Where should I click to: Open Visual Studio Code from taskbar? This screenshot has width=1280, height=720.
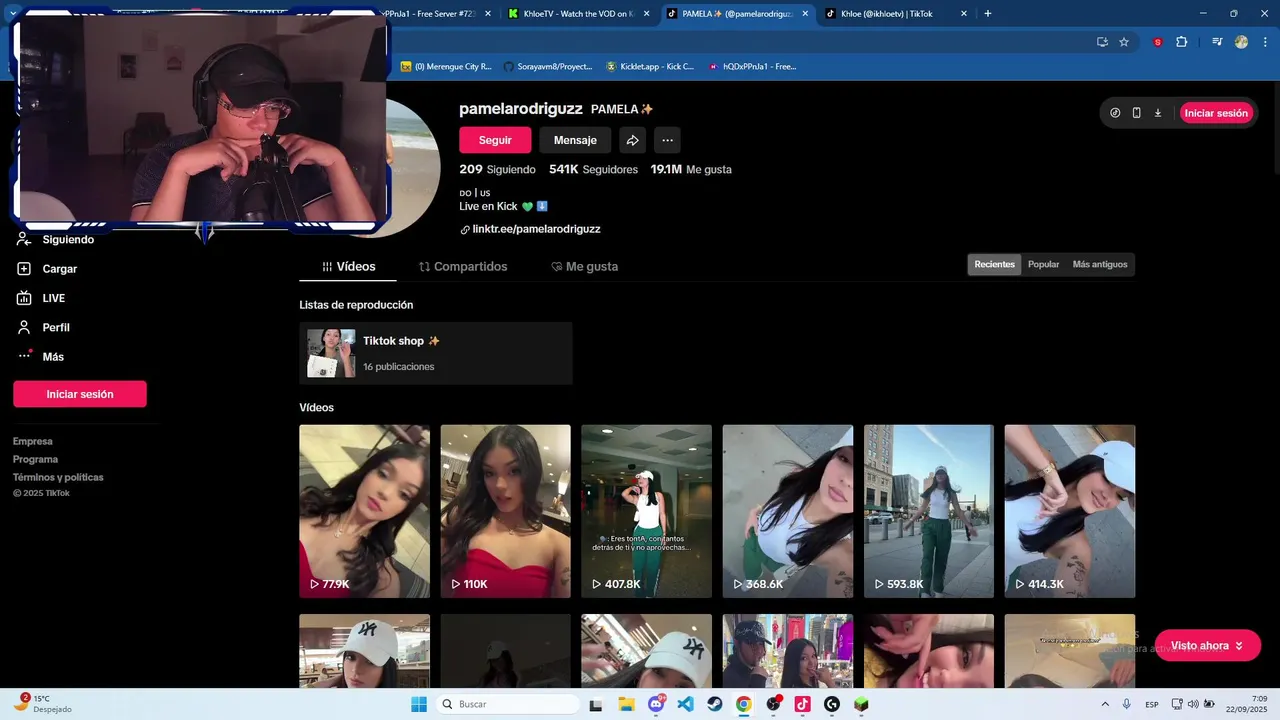coord(685,704)
